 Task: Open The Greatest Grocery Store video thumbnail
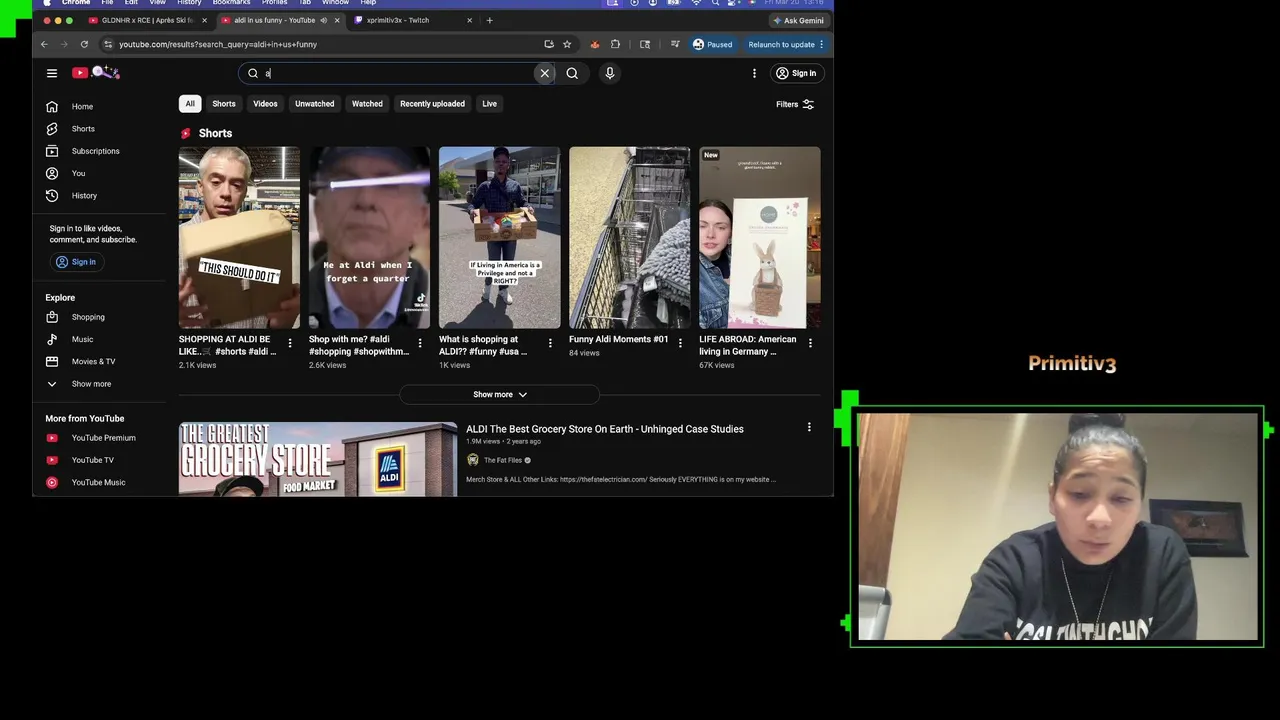pos(318,459)
